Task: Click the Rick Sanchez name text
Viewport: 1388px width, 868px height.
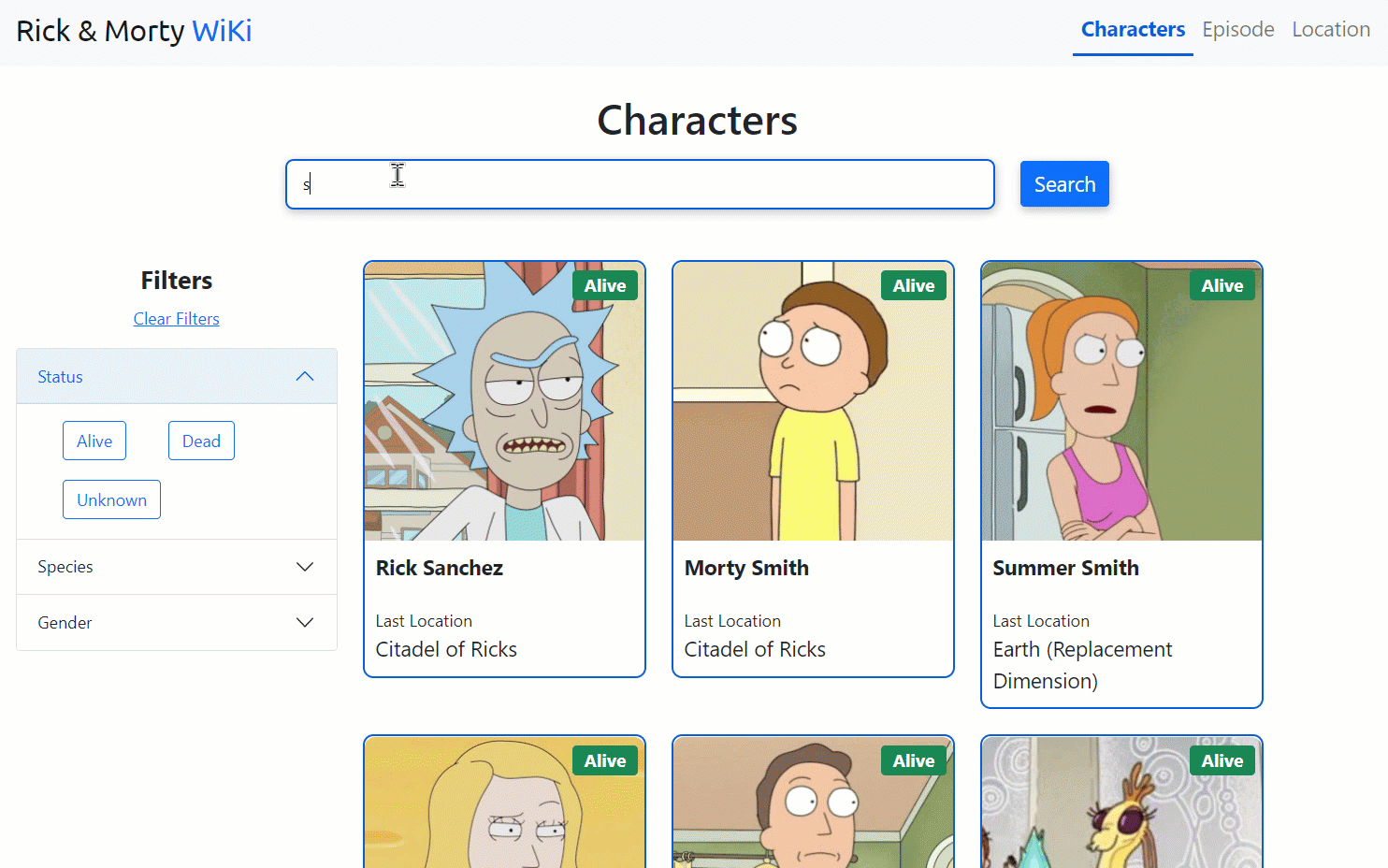Action: [x=440, y=568]
